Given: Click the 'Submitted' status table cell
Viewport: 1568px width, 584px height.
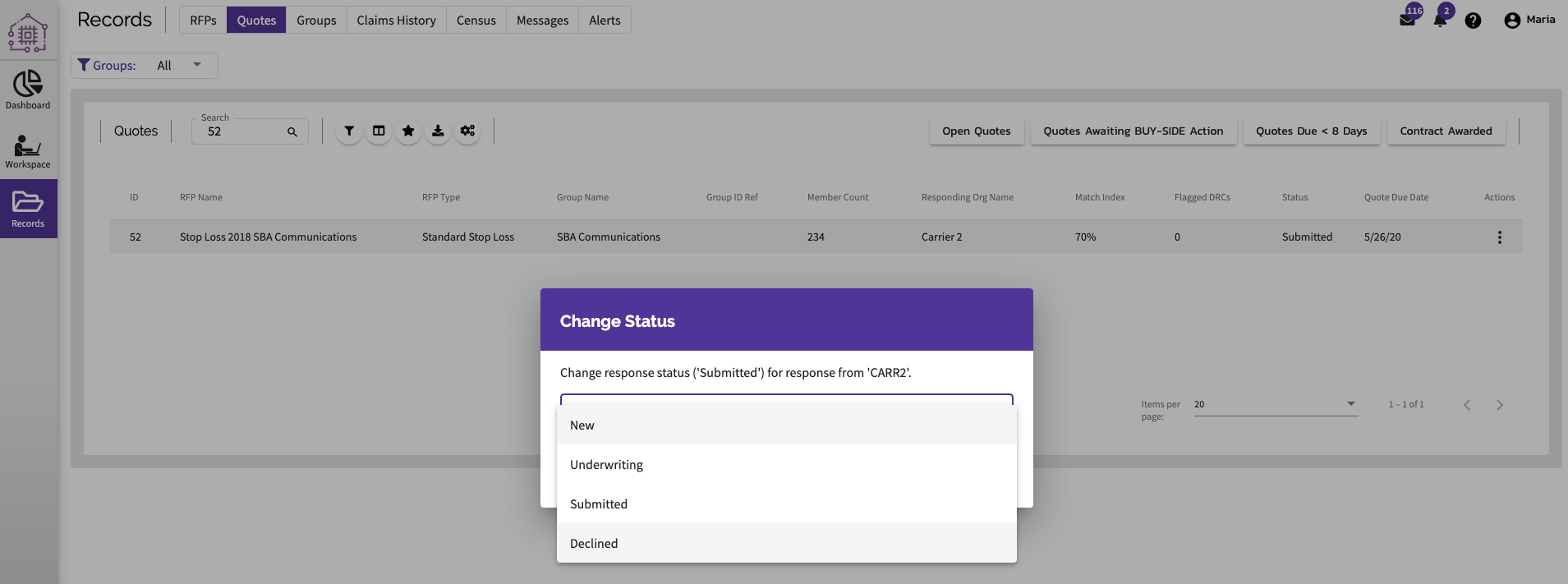Looking at the screenshot, I should pyautogui.click(x=1307, y=237).
